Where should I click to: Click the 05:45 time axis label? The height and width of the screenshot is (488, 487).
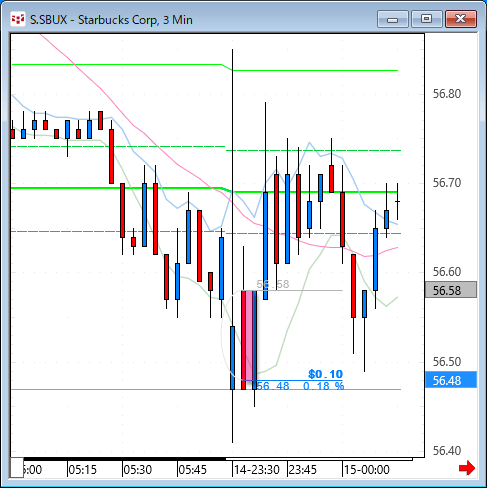tap(193, 470)
